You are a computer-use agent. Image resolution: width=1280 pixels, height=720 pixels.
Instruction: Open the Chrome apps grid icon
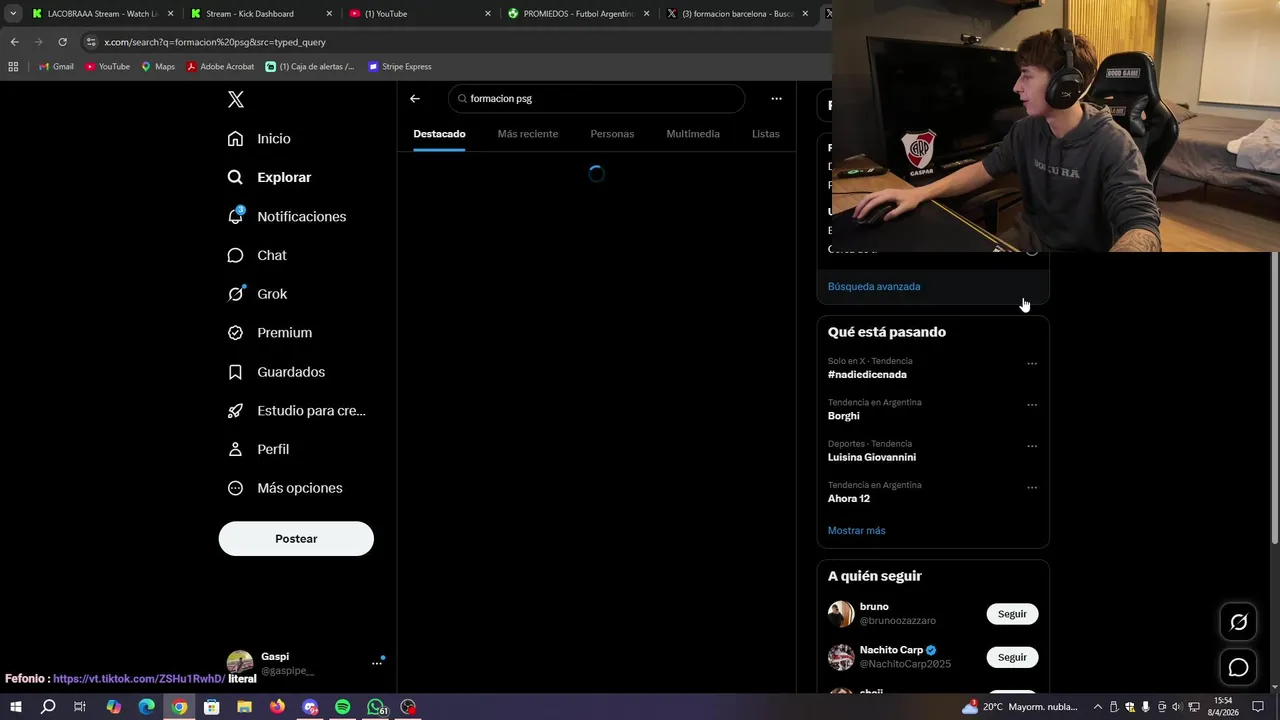pyautogui.click(x=13, y=67)
